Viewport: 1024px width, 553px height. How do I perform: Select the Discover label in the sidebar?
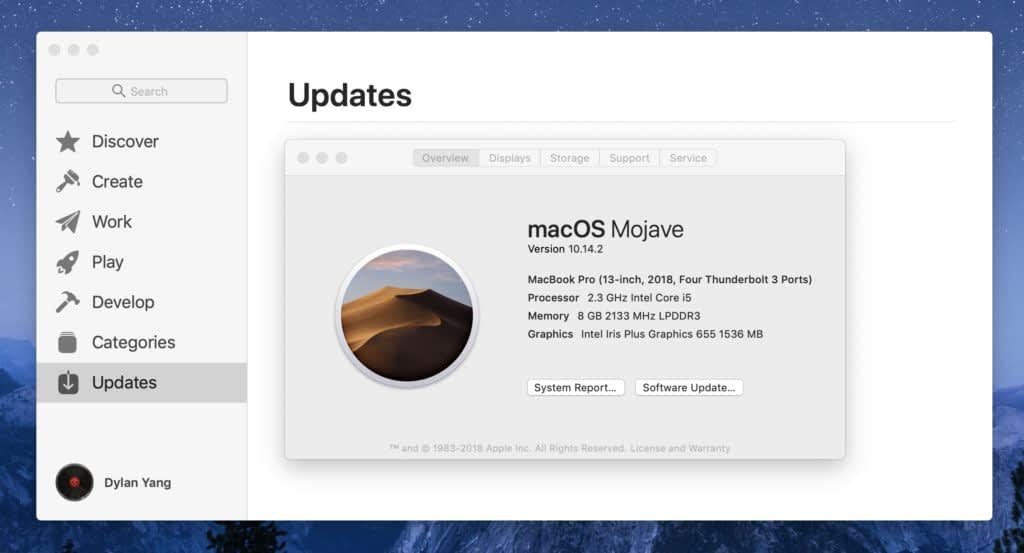tap(125, 142)
